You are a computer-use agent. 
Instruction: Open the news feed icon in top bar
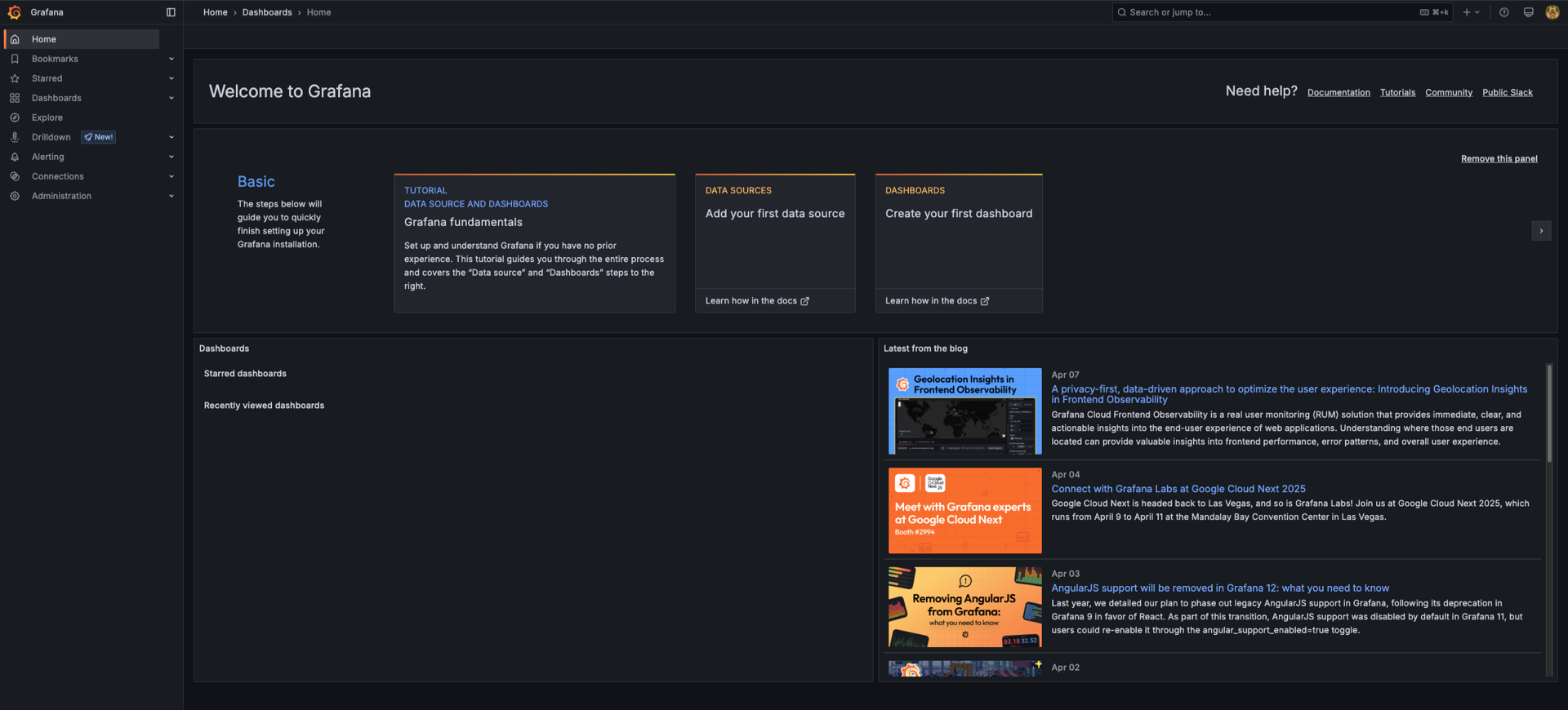pos(1528,12)
